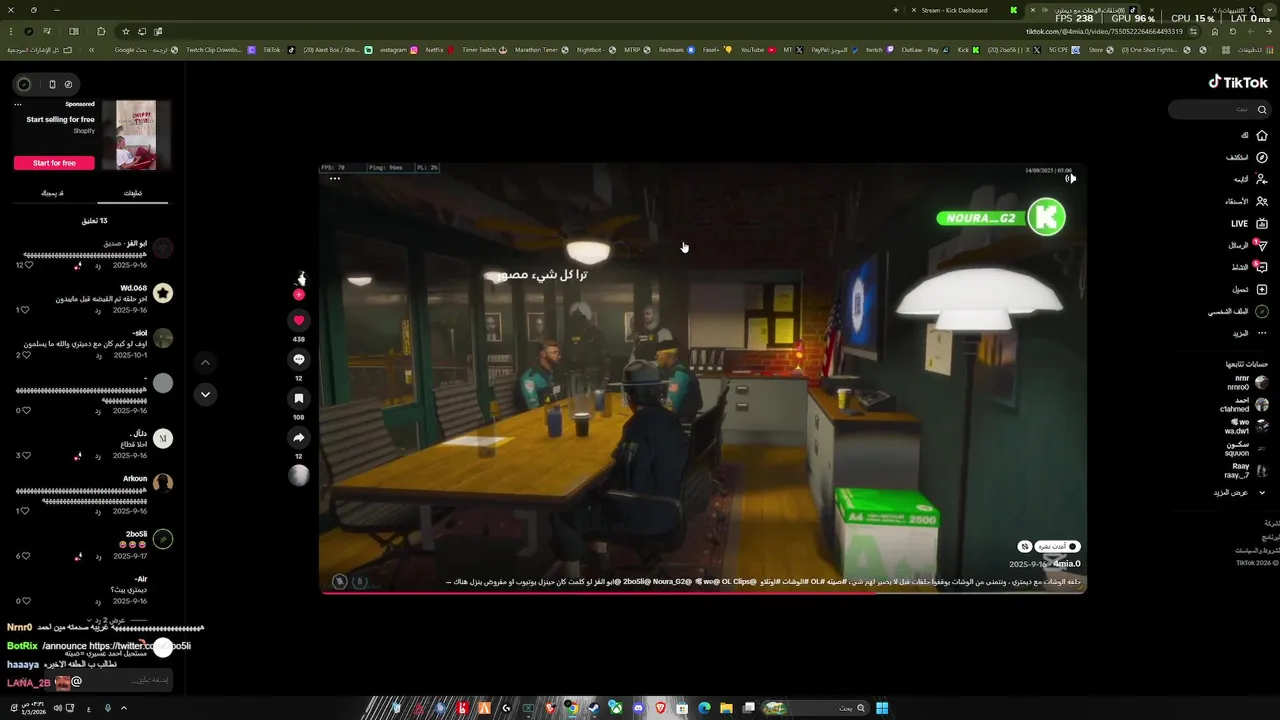Mute the video with the speaker icon
The image size is (1280, 720).
[x=1070, y=178]
